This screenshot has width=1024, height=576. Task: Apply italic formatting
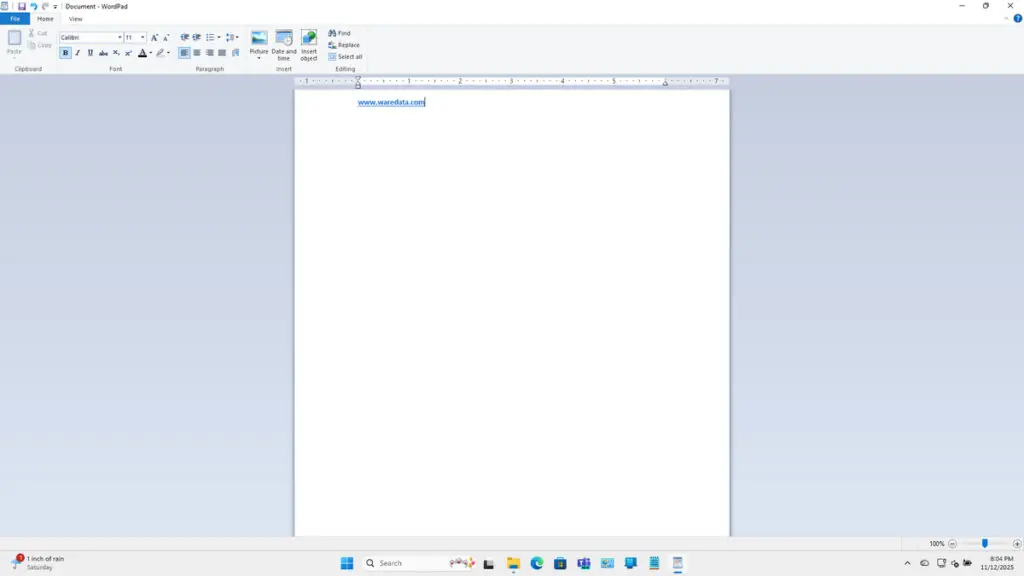coord(77,52)
